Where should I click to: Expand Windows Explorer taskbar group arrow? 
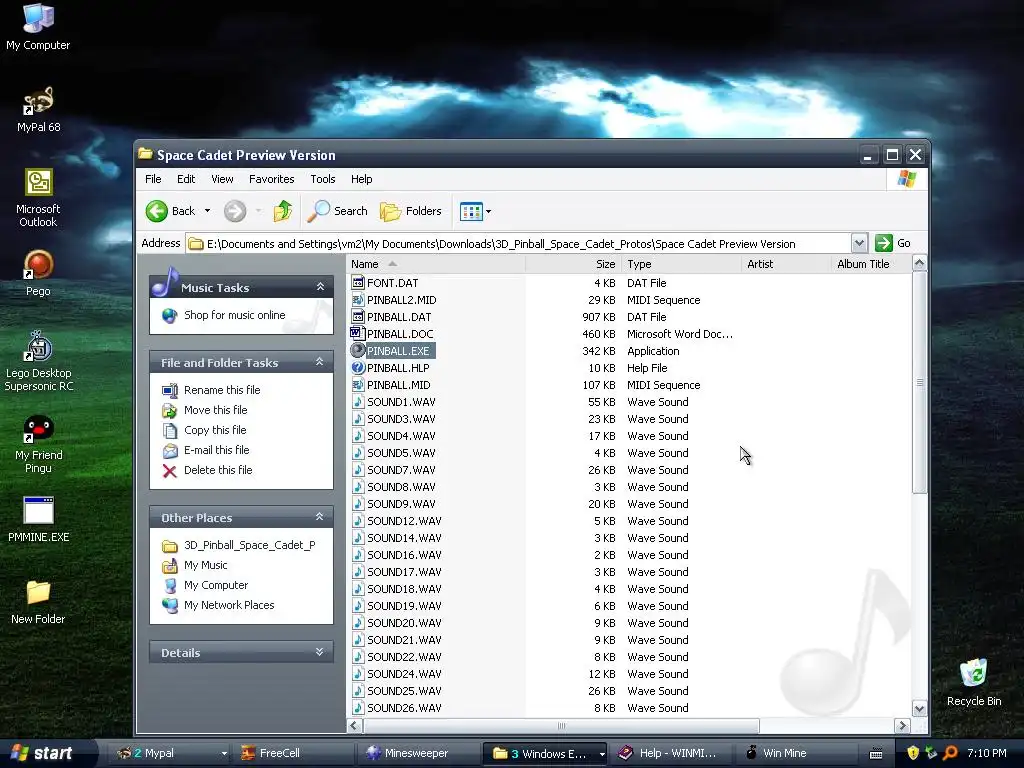[x=601, y=754]
